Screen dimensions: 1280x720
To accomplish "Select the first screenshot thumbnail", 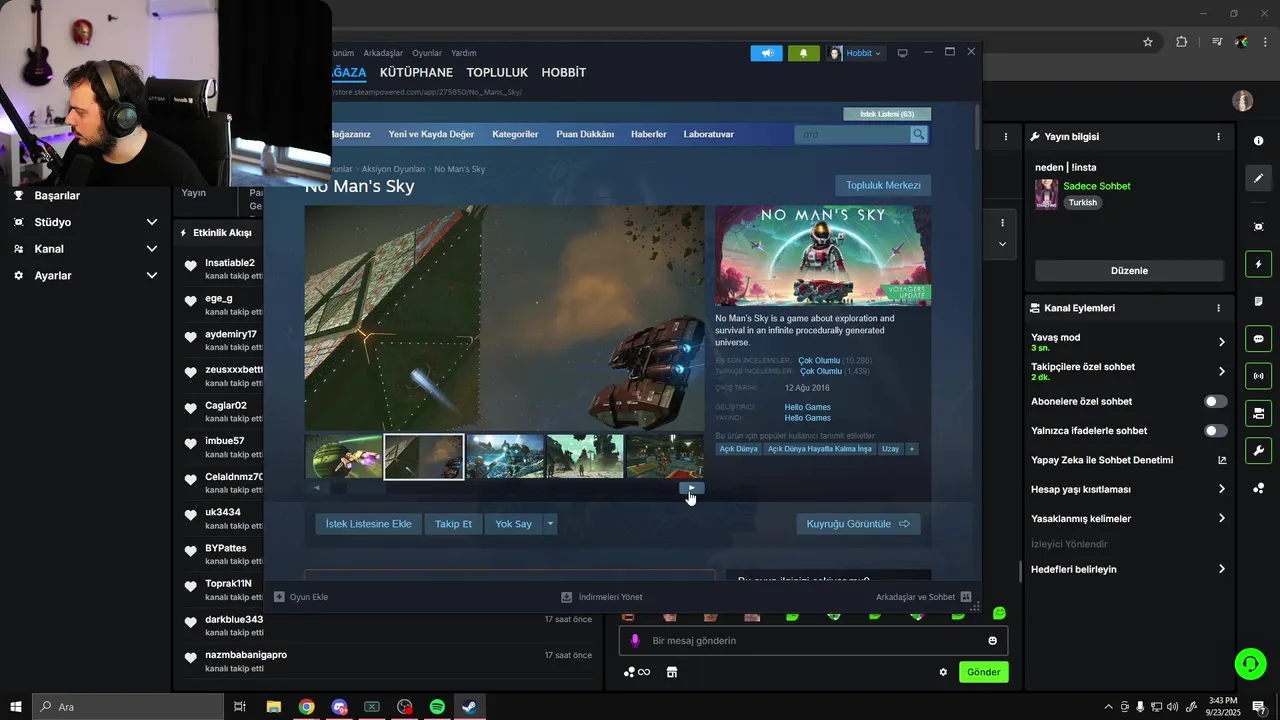I will tap(343, 456).
